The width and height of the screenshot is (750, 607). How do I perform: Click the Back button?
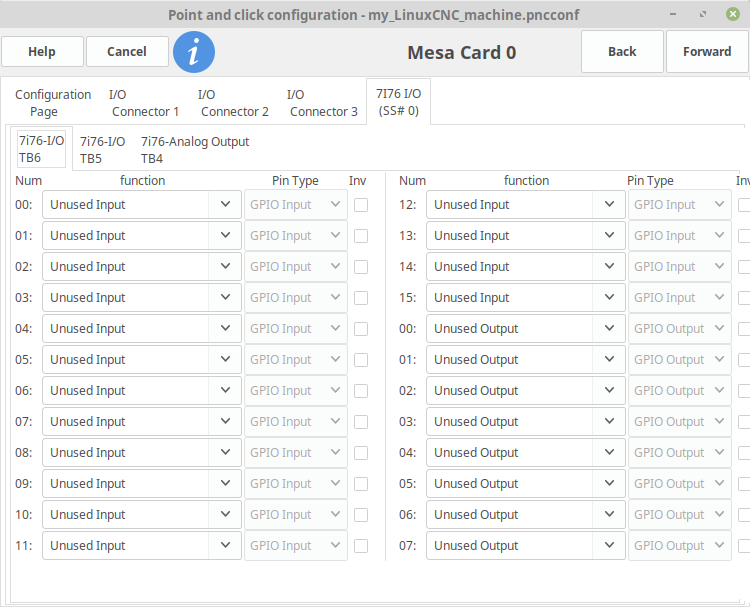click(622, 52)
